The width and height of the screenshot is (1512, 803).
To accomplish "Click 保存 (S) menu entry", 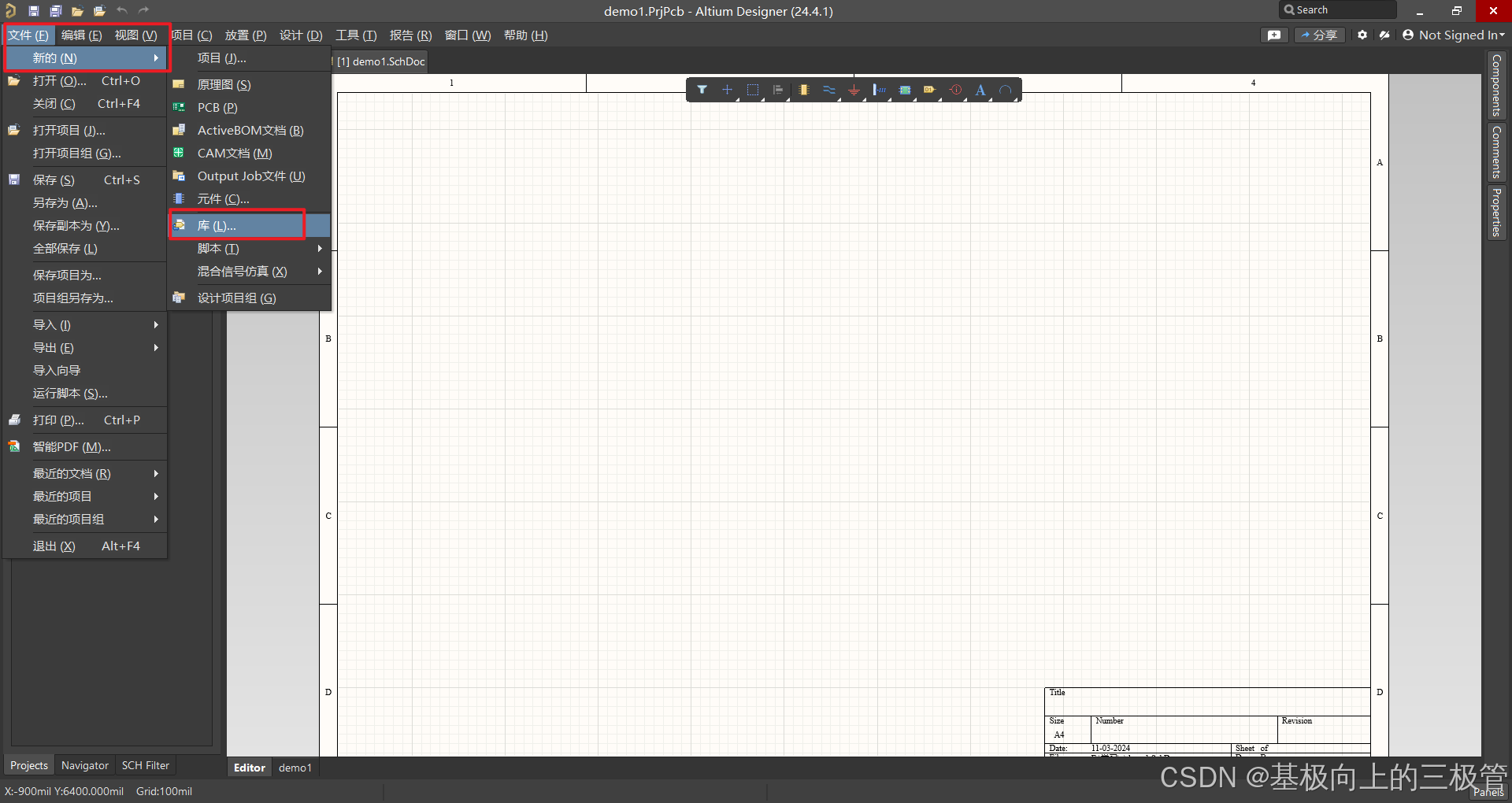I will click(x=85, y=179).
